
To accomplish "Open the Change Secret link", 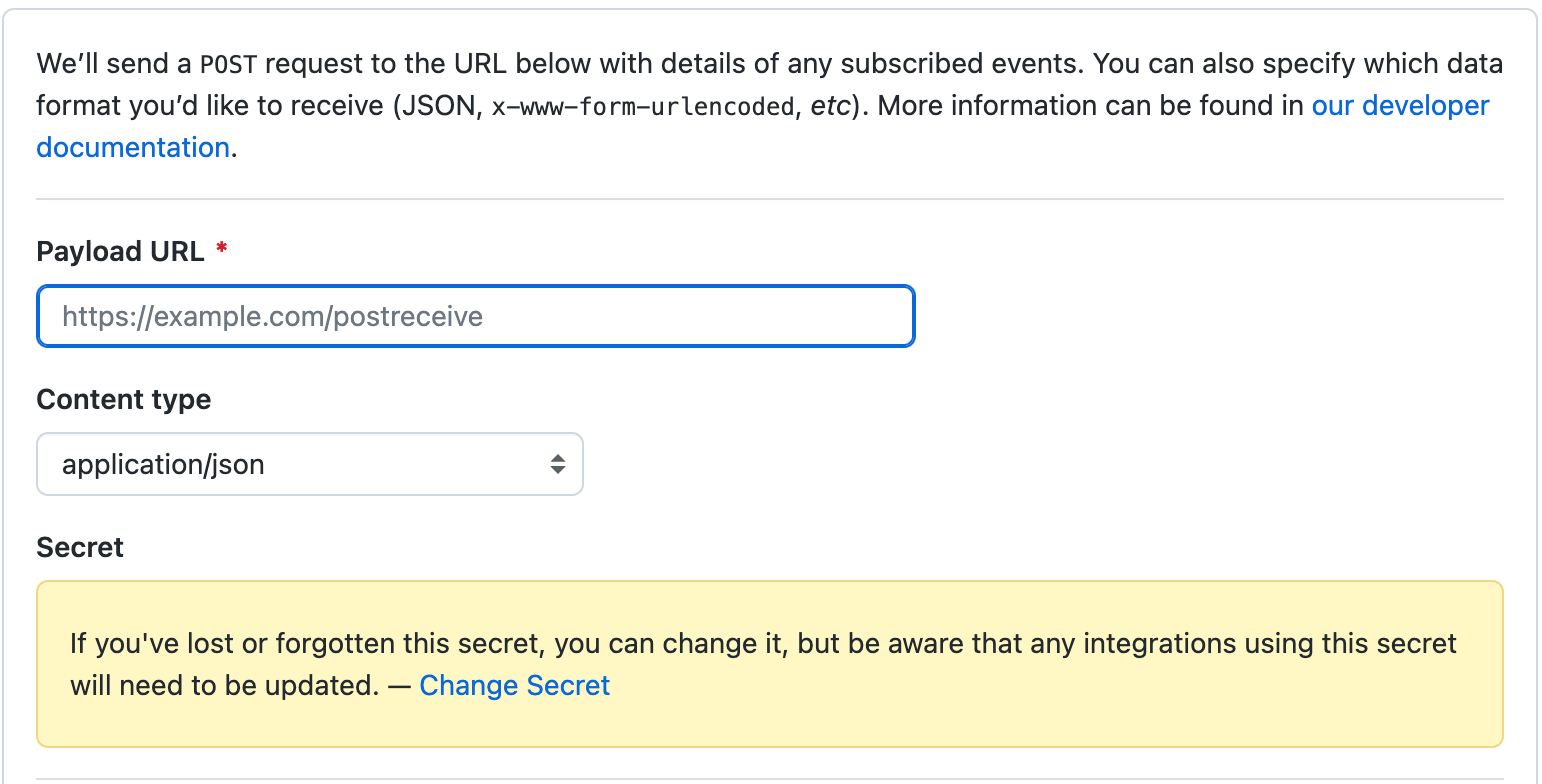I will (x=515, y=685).
